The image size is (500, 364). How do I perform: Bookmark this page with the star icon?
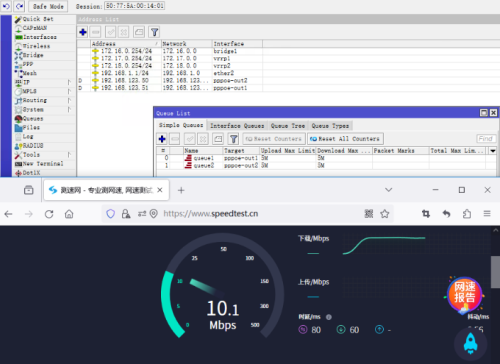(385, 214)
